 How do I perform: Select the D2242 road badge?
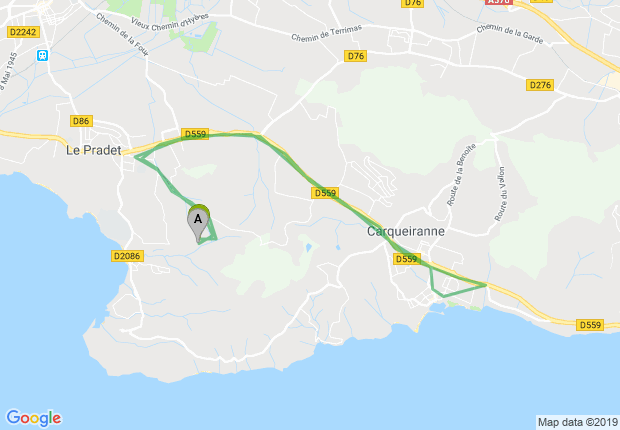click(x=23, y=32)
